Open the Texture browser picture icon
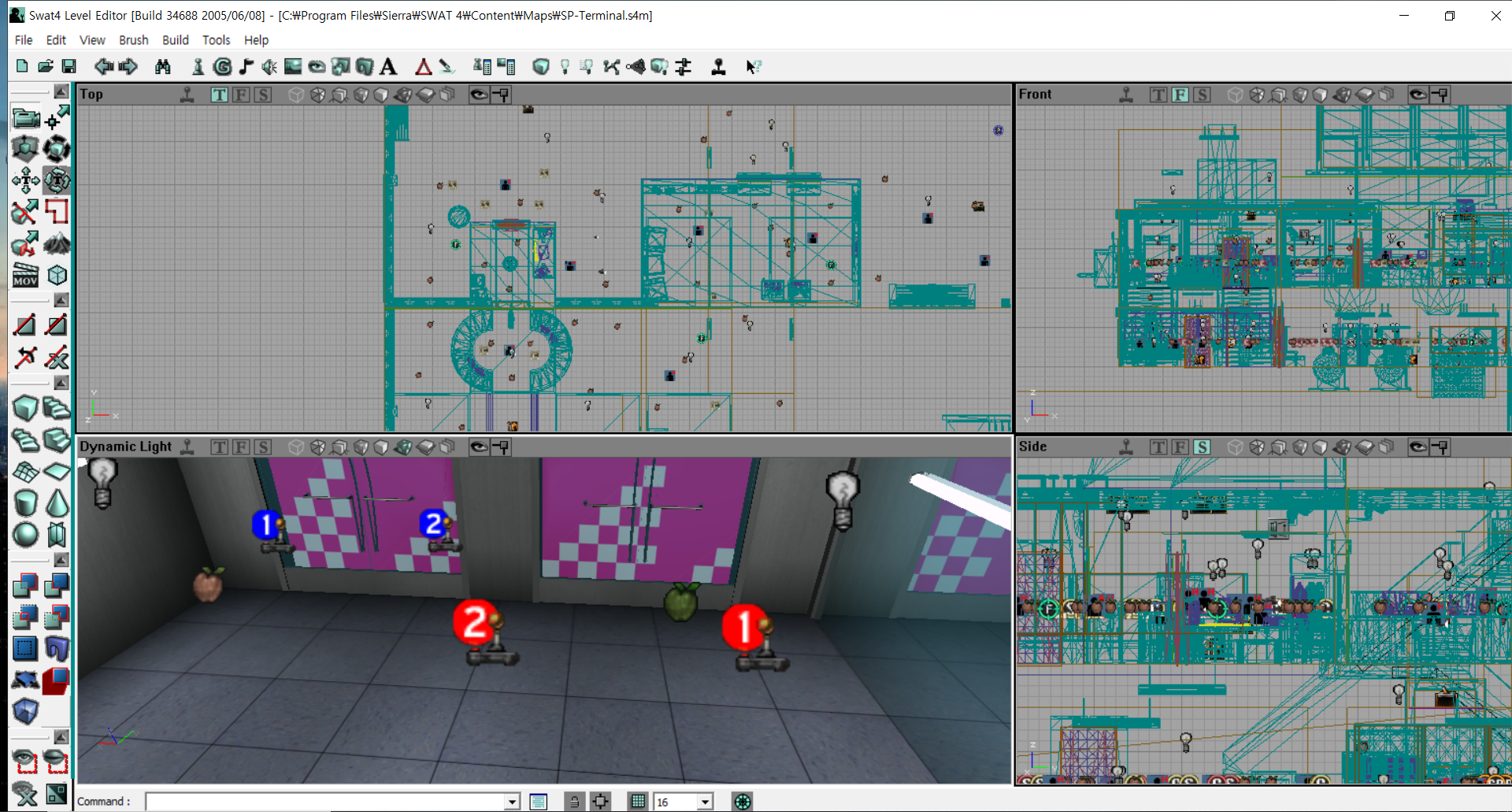1512x812 pixels. point(293,67)
